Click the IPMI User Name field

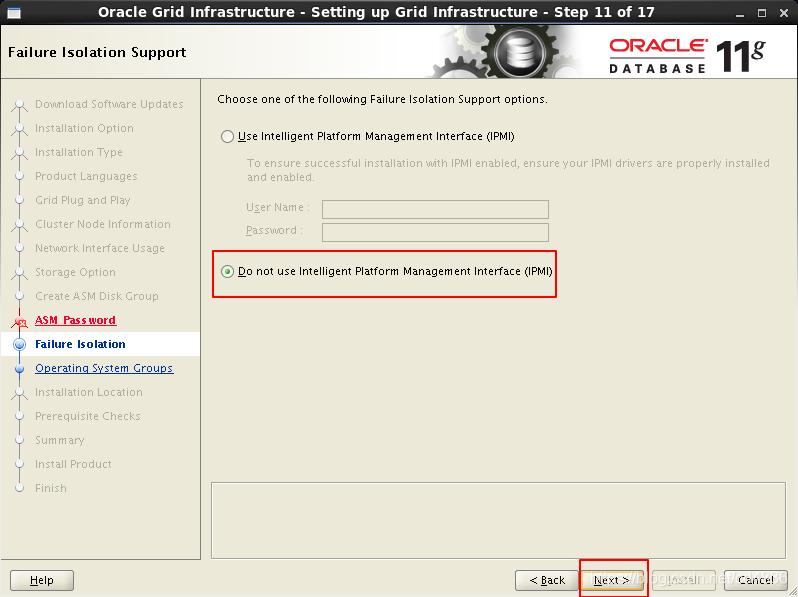click(x=435, y=209)
